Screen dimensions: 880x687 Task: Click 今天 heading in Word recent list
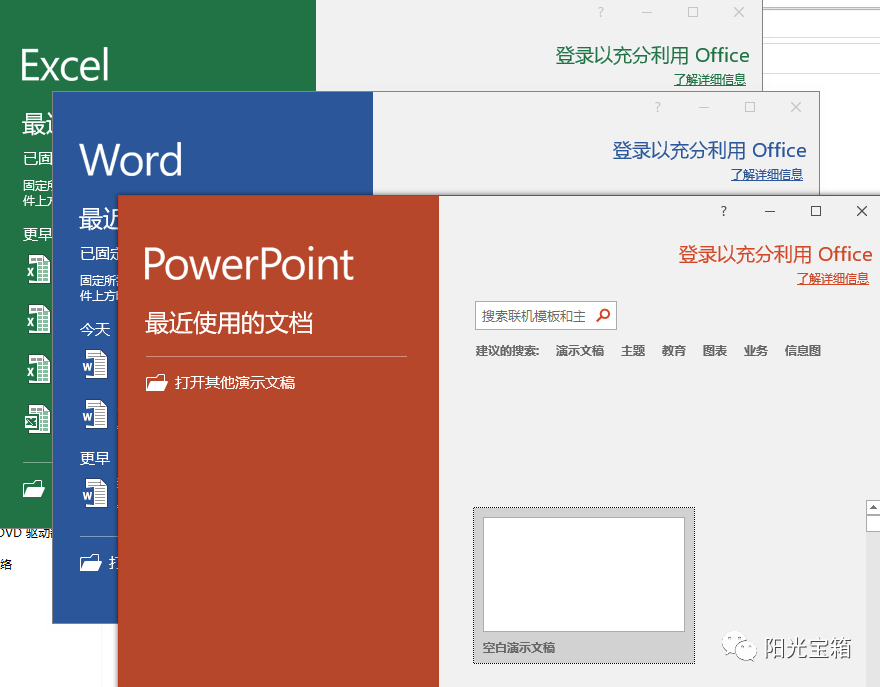click(95, 329)
